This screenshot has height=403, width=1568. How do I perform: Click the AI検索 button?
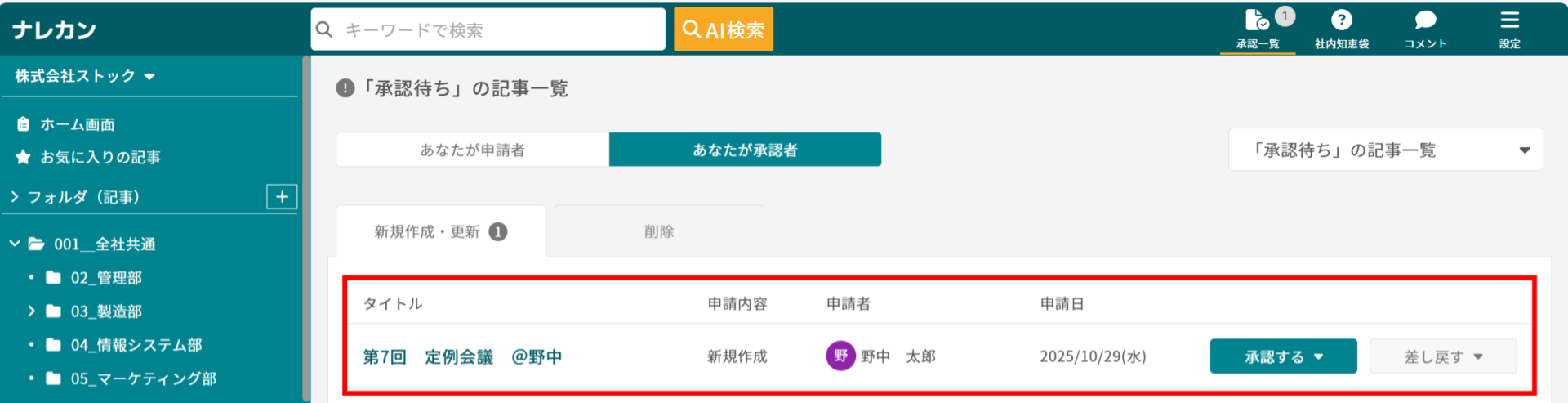point(723,29)
